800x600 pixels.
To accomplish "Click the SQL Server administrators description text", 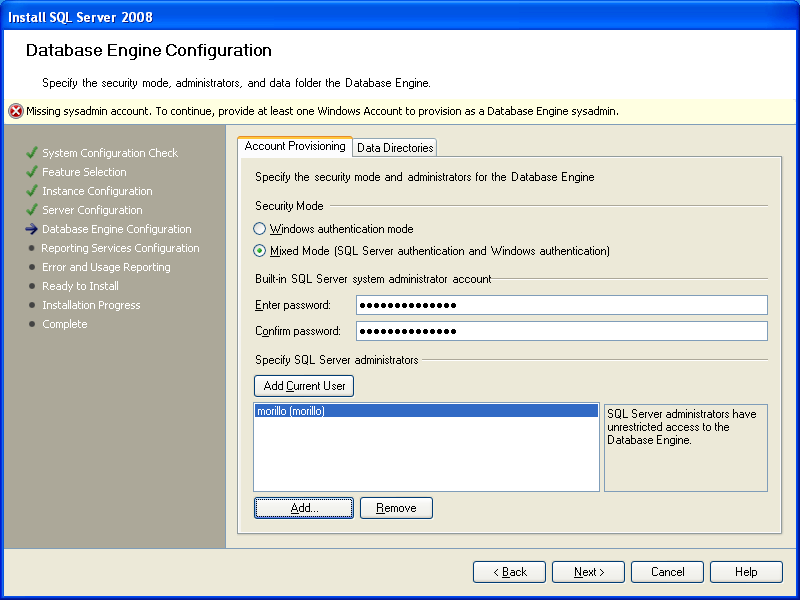I will [x=682, y=427].
